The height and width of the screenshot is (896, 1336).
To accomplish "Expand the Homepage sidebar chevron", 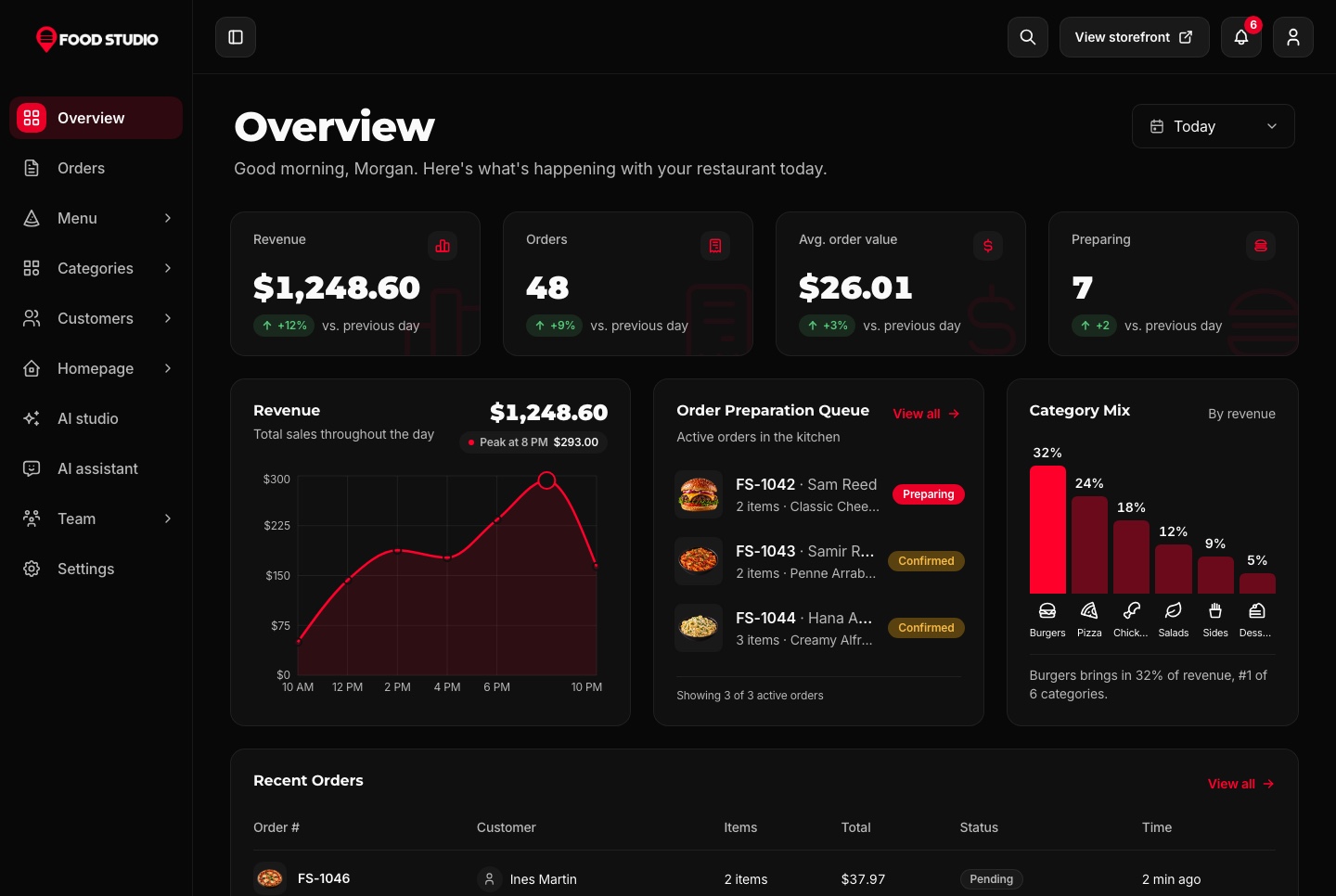I will pyautogui.click(x=168, y=368).
